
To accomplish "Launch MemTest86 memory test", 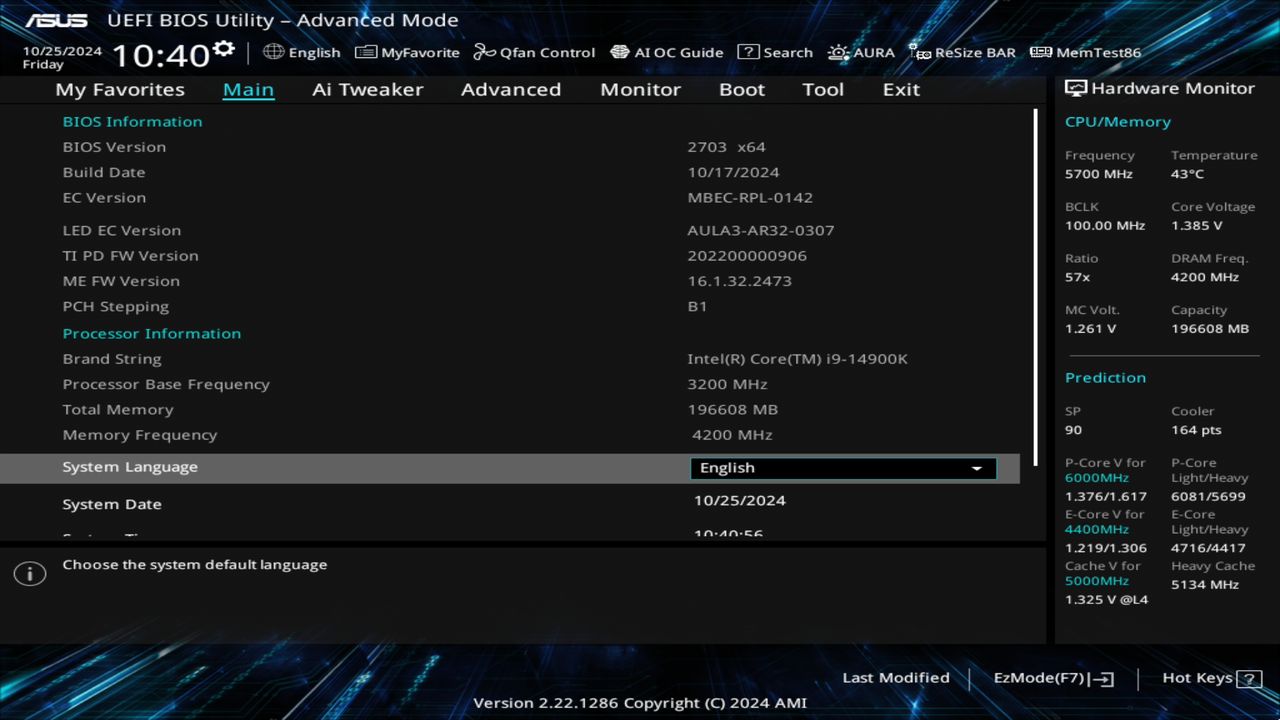I will pos(1084,52).
